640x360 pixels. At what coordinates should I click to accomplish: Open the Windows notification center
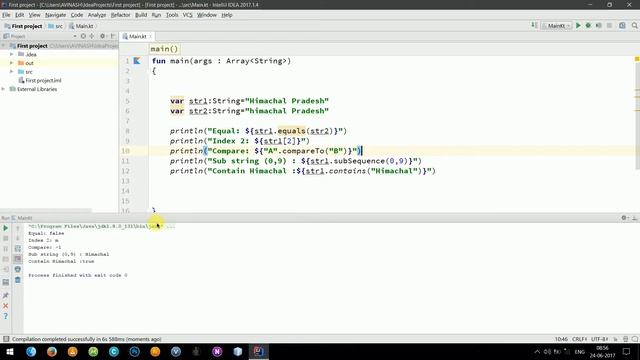[x=627, y=351]
